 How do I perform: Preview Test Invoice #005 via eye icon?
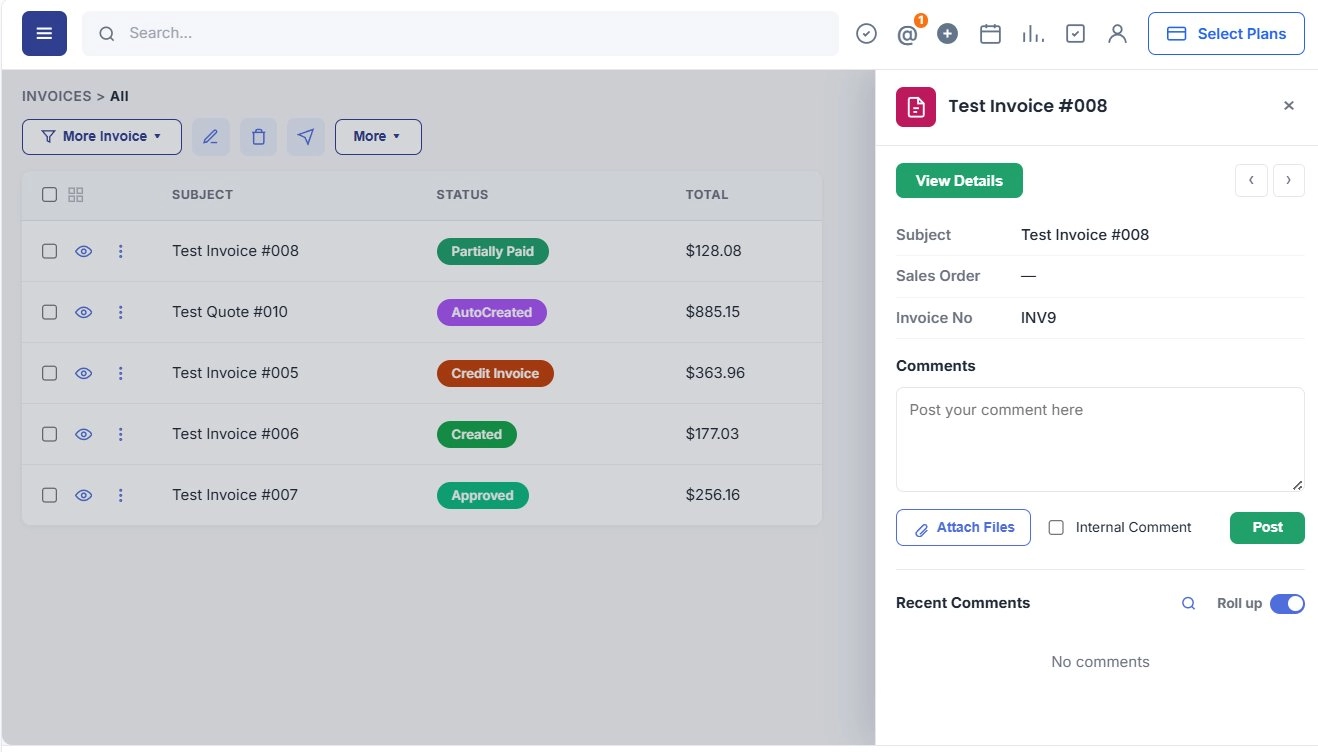84,374
